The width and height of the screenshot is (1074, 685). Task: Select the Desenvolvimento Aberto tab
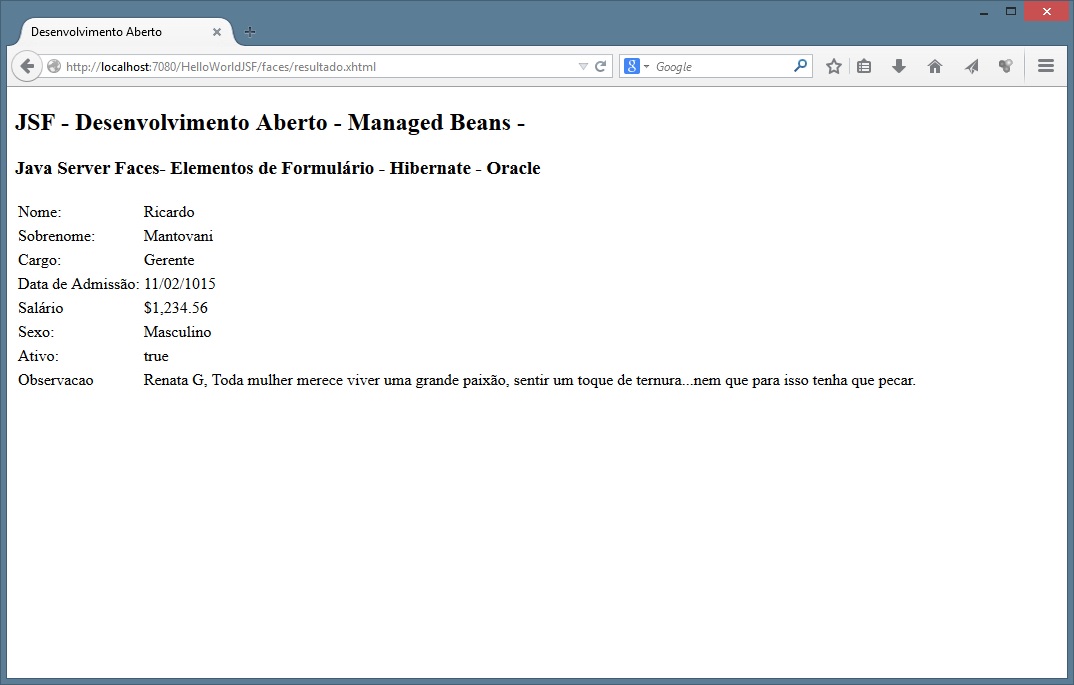click(x=110, y=32)
